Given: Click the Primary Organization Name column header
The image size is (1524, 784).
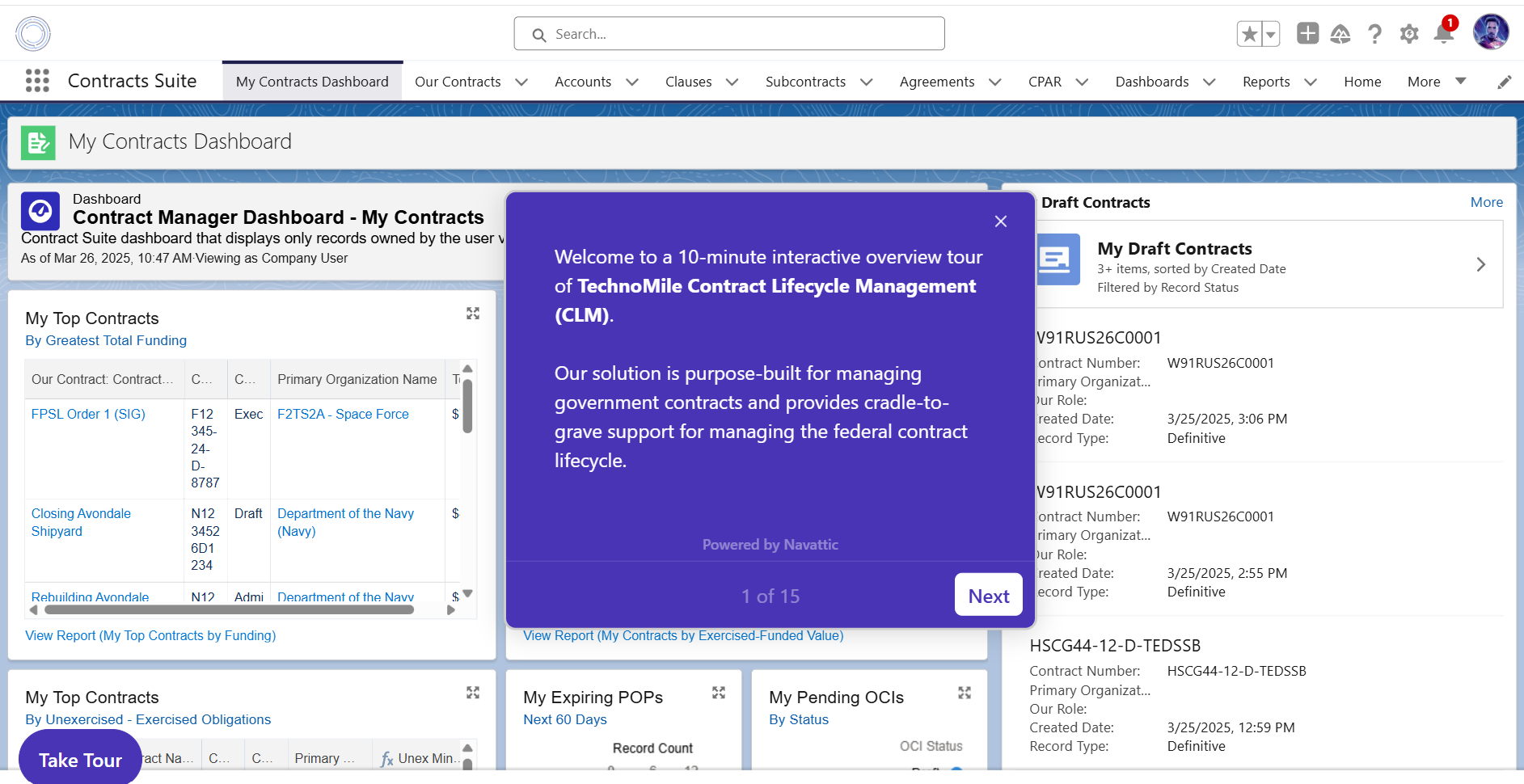Looking at the screenshot, I should [357, 379].
